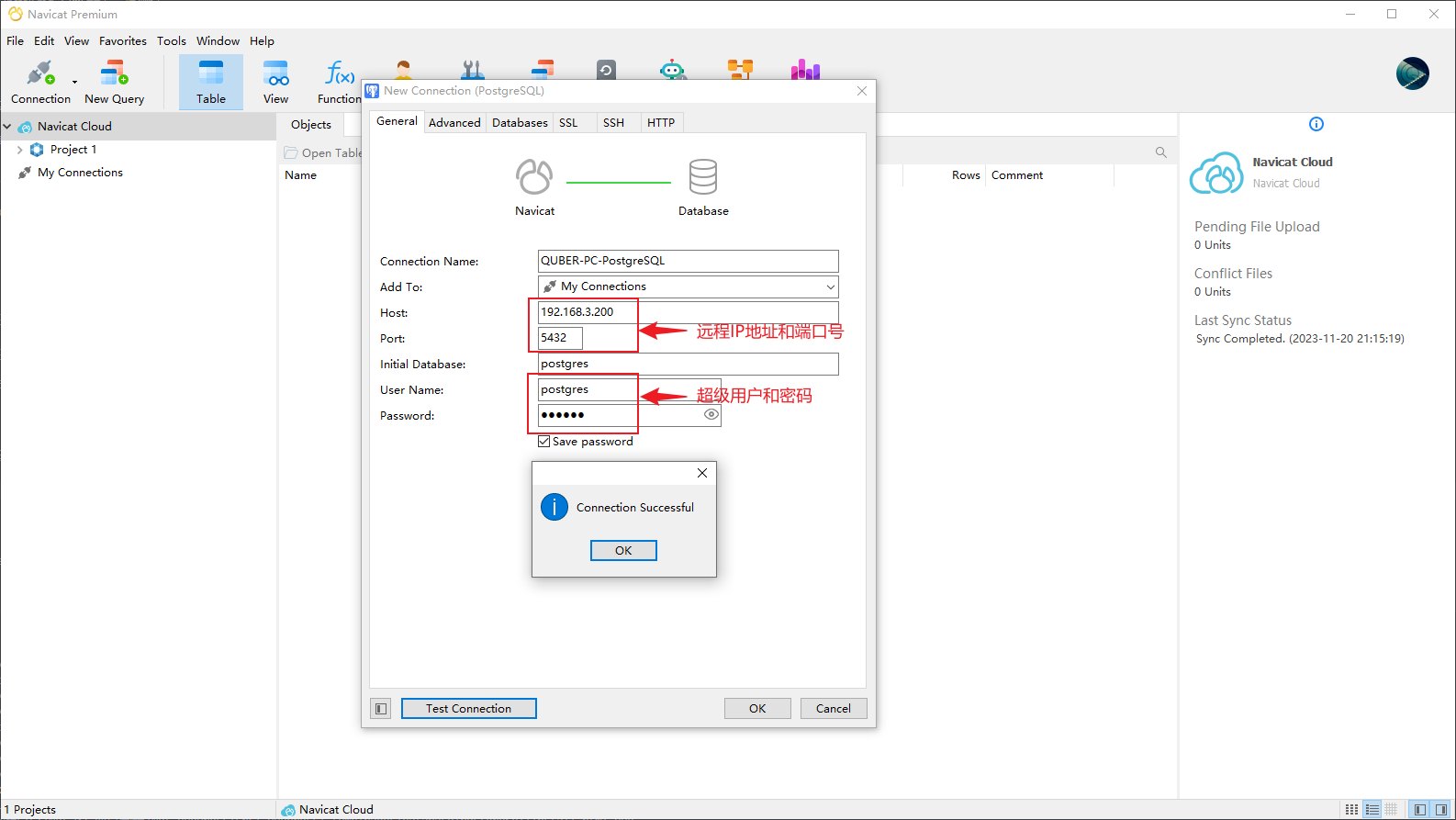This screenshot has width=1456, height=820.
Task: Click the panel toggle icon beside Test Connection
Action: coord(381,709)
